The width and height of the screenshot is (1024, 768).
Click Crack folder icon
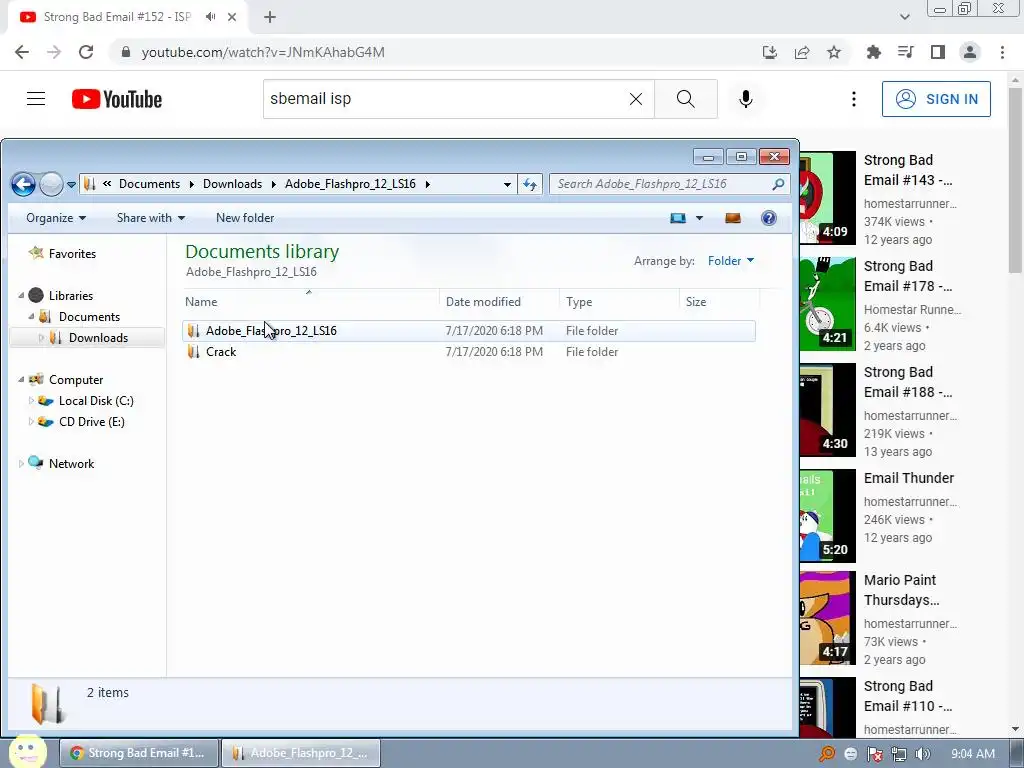(193, 352)
